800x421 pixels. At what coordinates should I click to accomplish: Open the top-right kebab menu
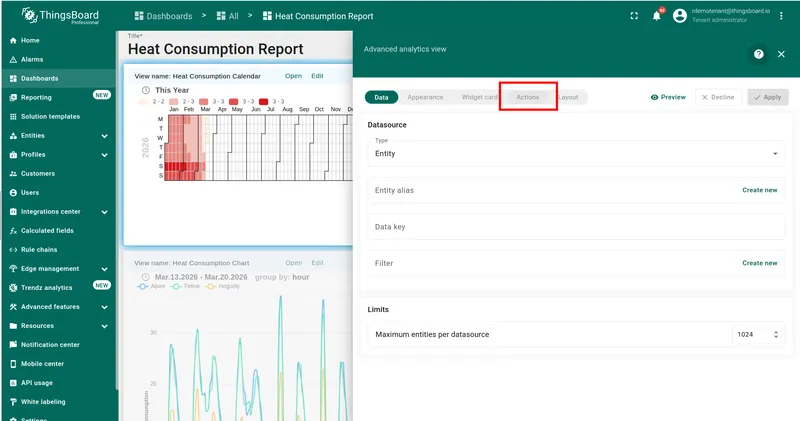click(x=781, y=16)
